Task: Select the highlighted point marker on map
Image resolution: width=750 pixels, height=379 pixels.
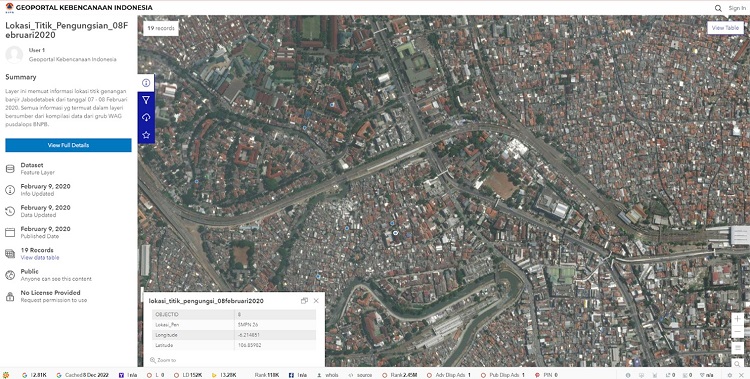Action: click(395, 233)
